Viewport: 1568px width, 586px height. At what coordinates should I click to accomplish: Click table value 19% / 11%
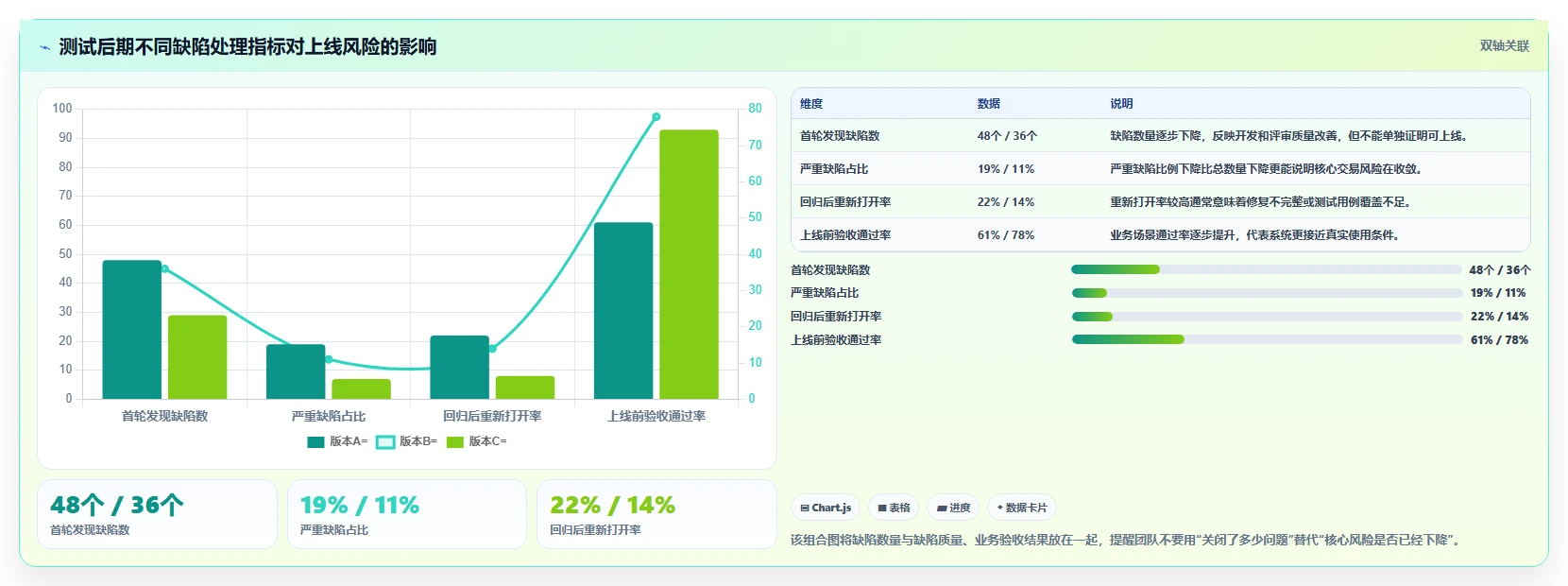(1006, 169)
